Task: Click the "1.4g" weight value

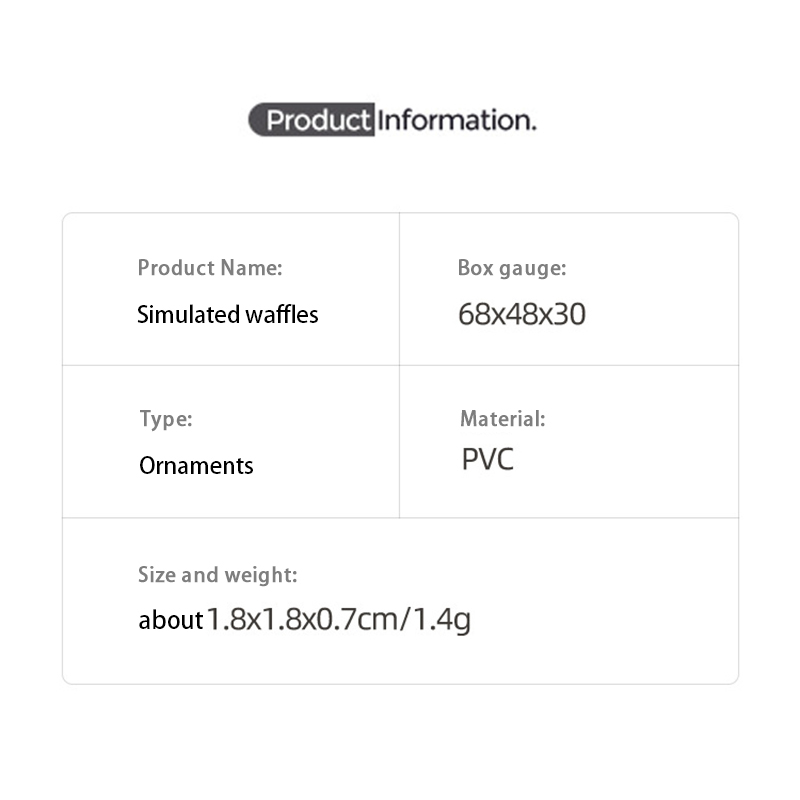Action: point(441,621)
